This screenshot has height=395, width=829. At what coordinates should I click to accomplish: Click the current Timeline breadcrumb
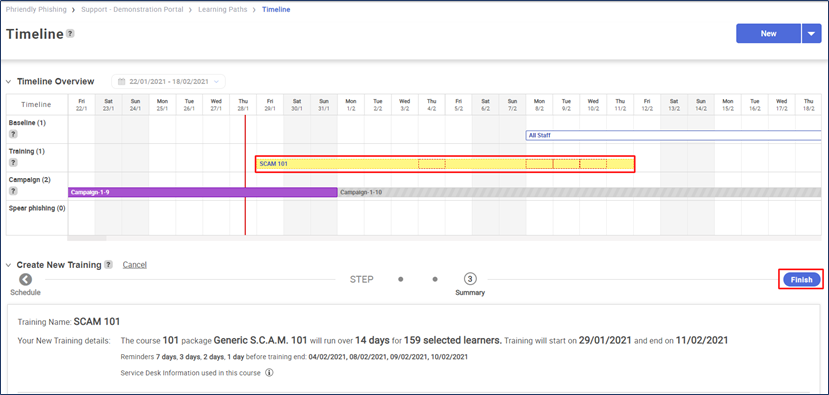click(x=276, y=10)
